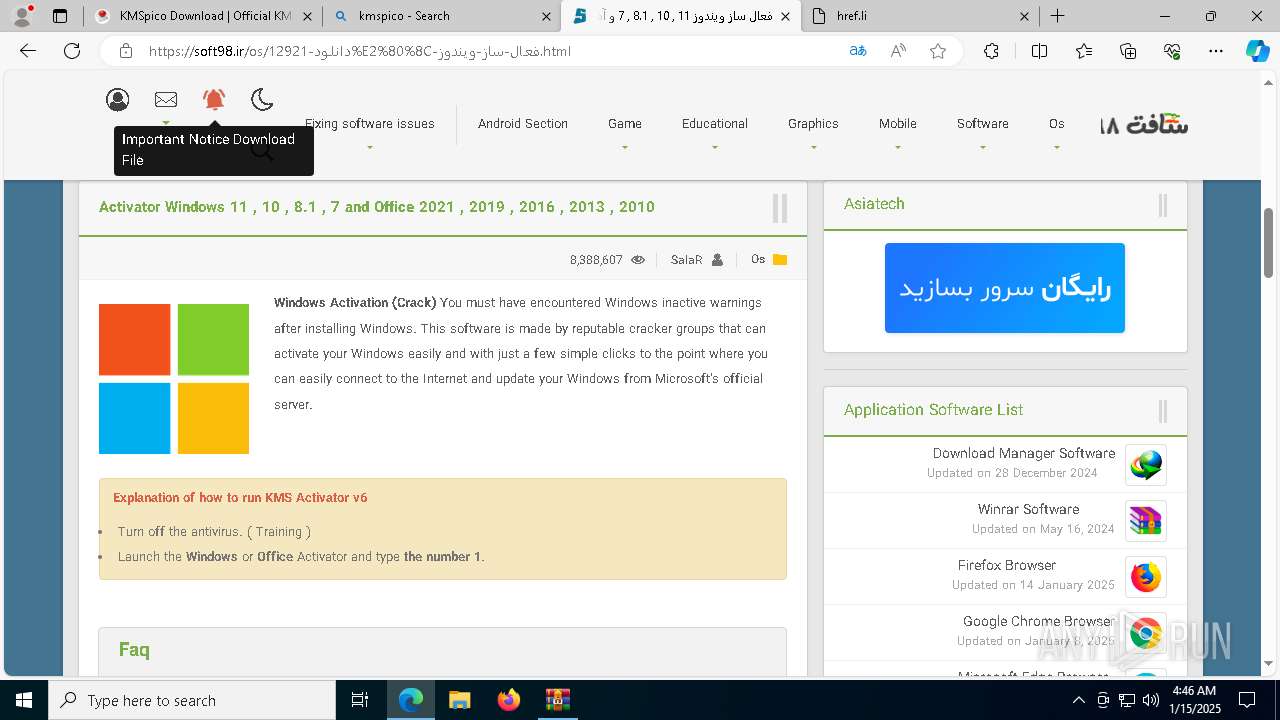Go back with the browser back arrow
The width and height of the screenshot is (1280, 720).
click(28, 51)
